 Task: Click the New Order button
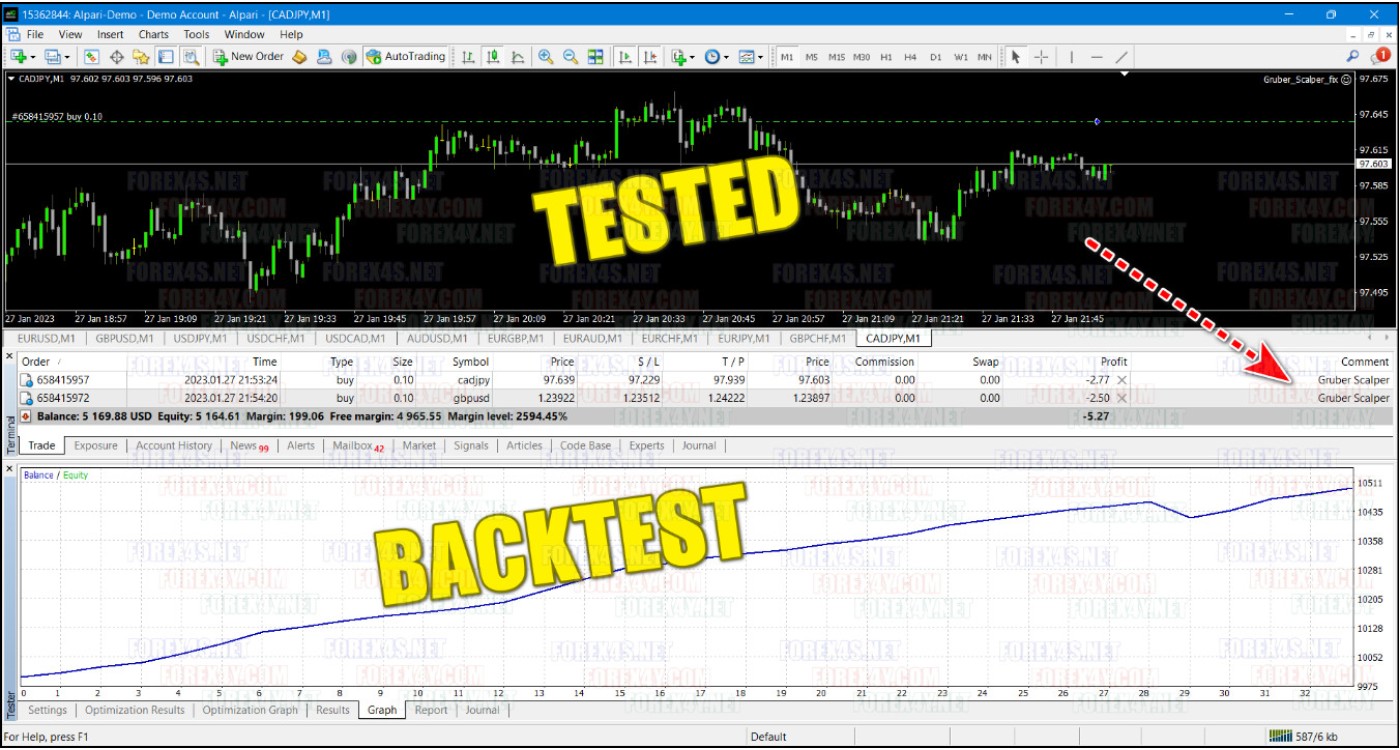(x=248, y=57)
